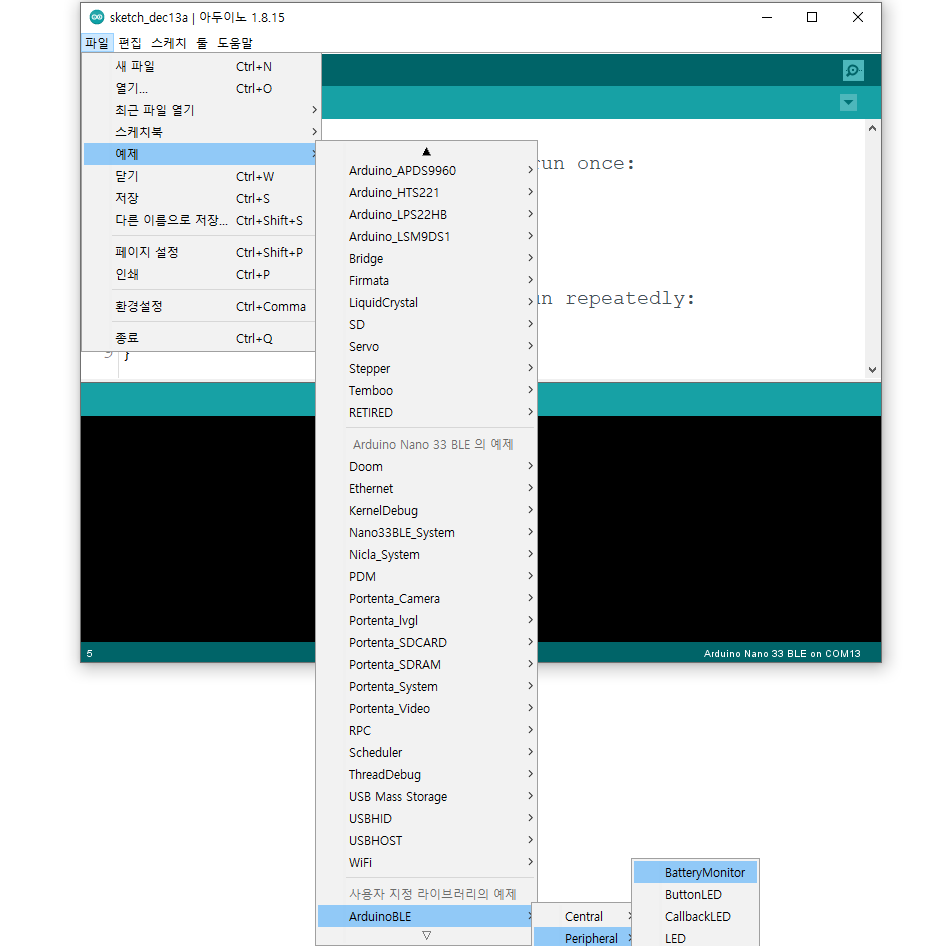Open USBHID examples submenu
The image size is (940, 946).
[427, 819]
